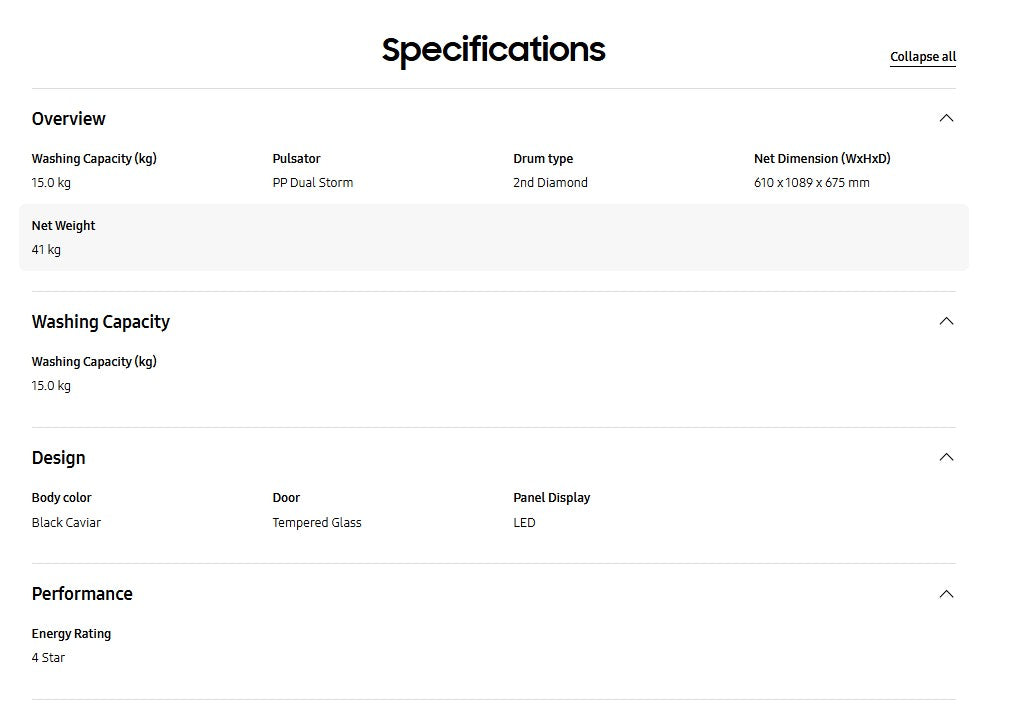Click the Overview section heading
Viewport: 1009px width, 705px height.
pyautogui.click(x=68, y=118)
